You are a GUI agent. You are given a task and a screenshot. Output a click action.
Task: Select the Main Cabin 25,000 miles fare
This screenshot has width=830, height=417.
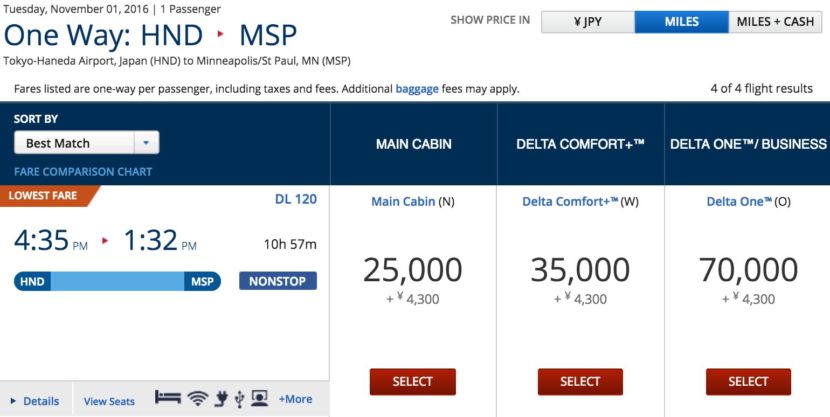[x=412, y=381]
